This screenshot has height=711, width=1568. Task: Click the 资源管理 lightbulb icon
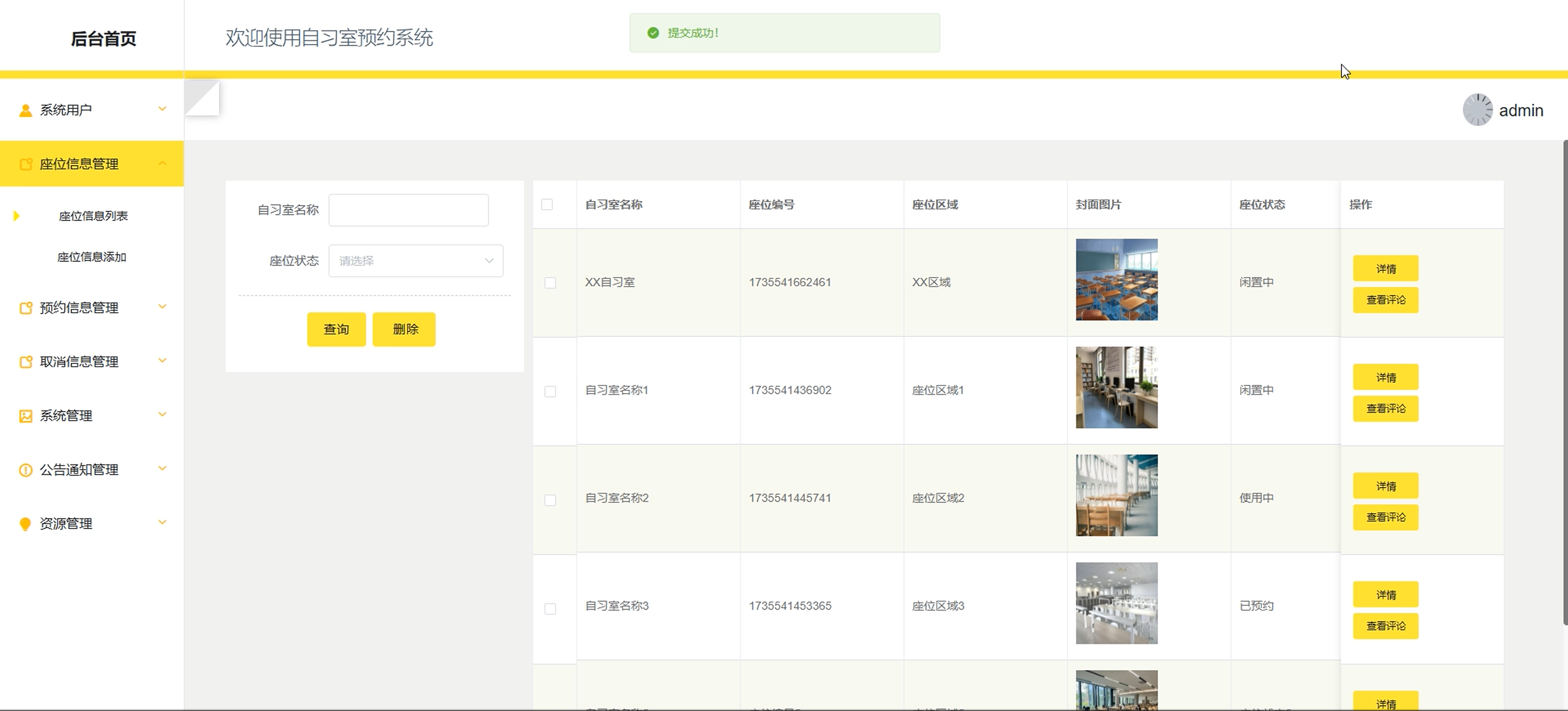(26, 524)
